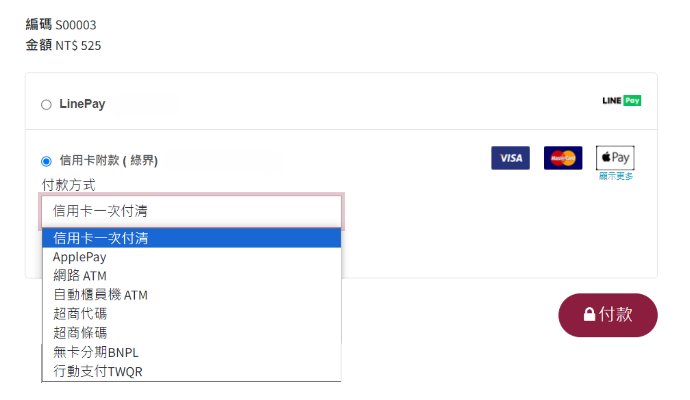690x400 pixels.
Task: Click the LinePay label text
Action: click(x=82, y=104)
